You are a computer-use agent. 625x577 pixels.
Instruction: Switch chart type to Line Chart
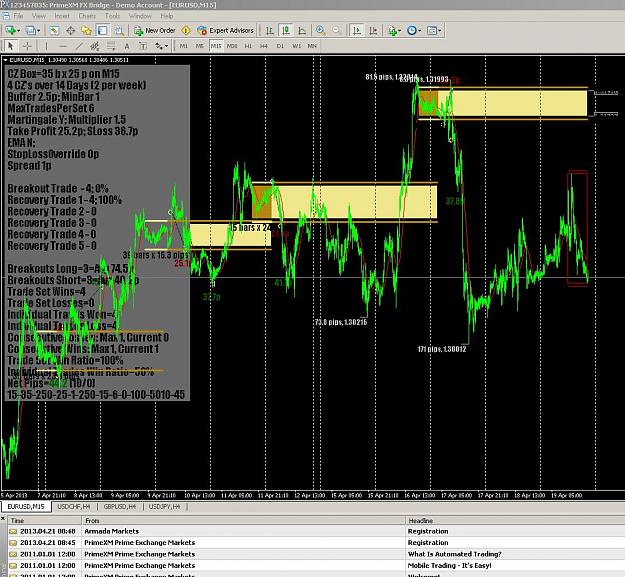click(302, 31)
